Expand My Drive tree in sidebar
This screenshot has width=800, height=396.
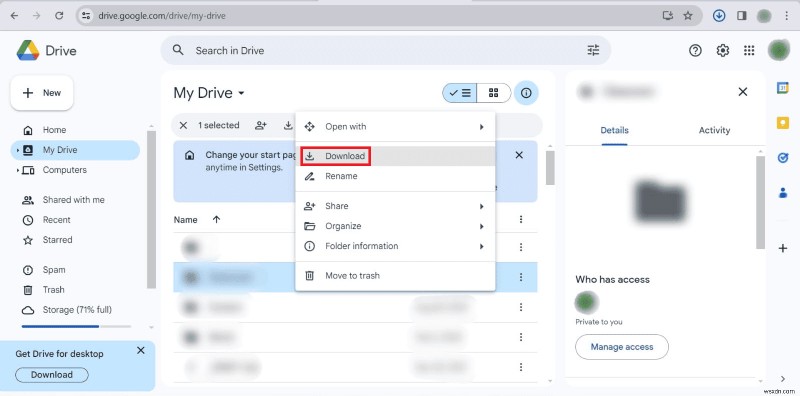pyautogui.click(x=18, y=150)
